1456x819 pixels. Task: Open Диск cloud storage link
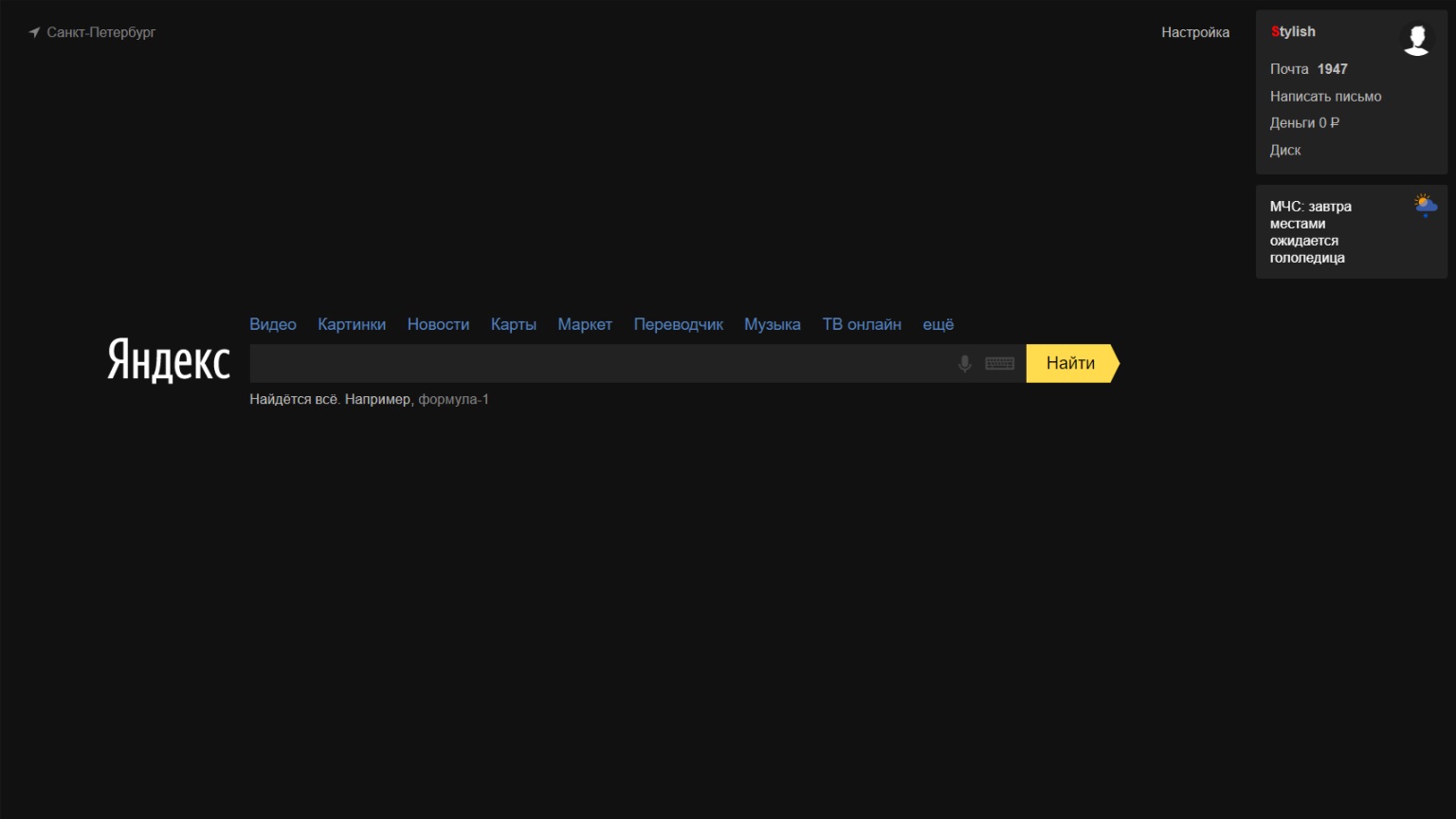[x=1285, y=151]
